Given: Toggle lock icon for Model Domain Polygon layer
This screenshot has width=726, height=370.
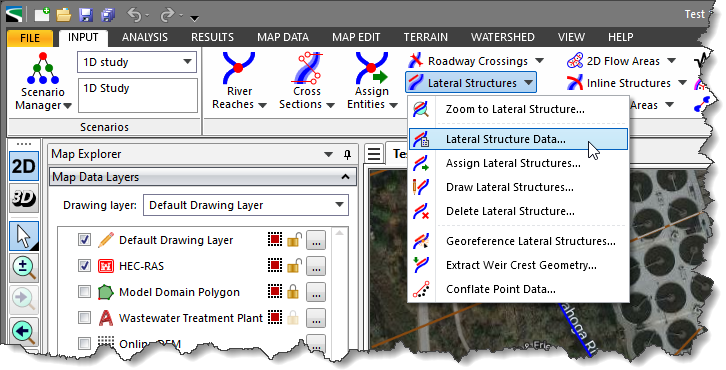Looking at the screenshot, I should point(293,292).
